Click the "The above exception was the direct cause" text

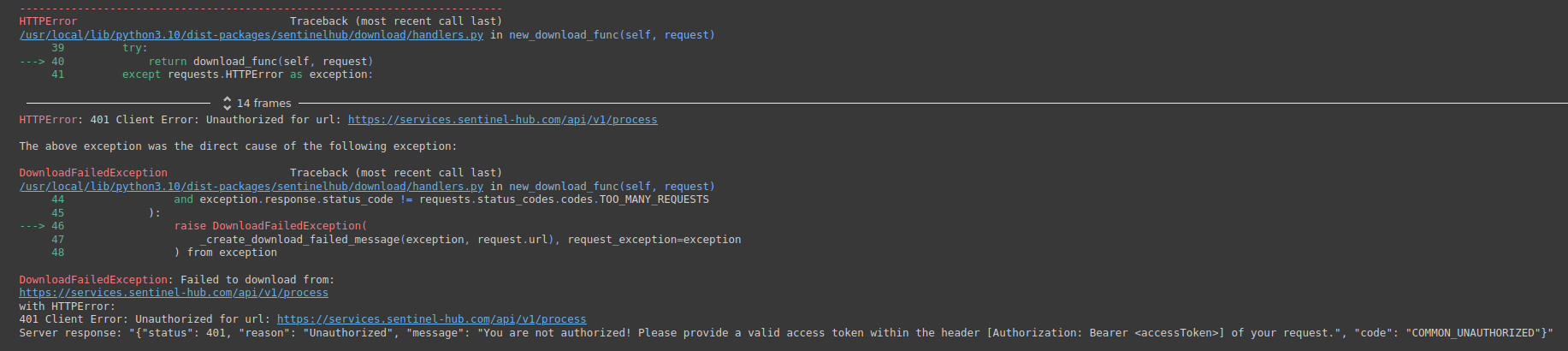tap(238, 146)
